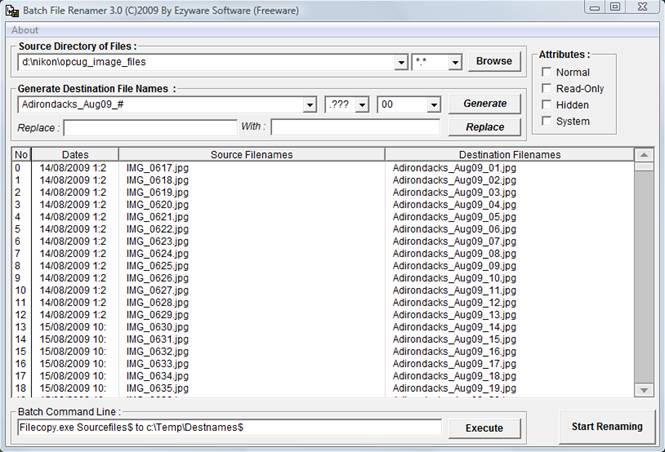The width and height of the screenshot is (665, 452).
Task: Open the *.* file filter dropdown
Action: click(455, 63)
